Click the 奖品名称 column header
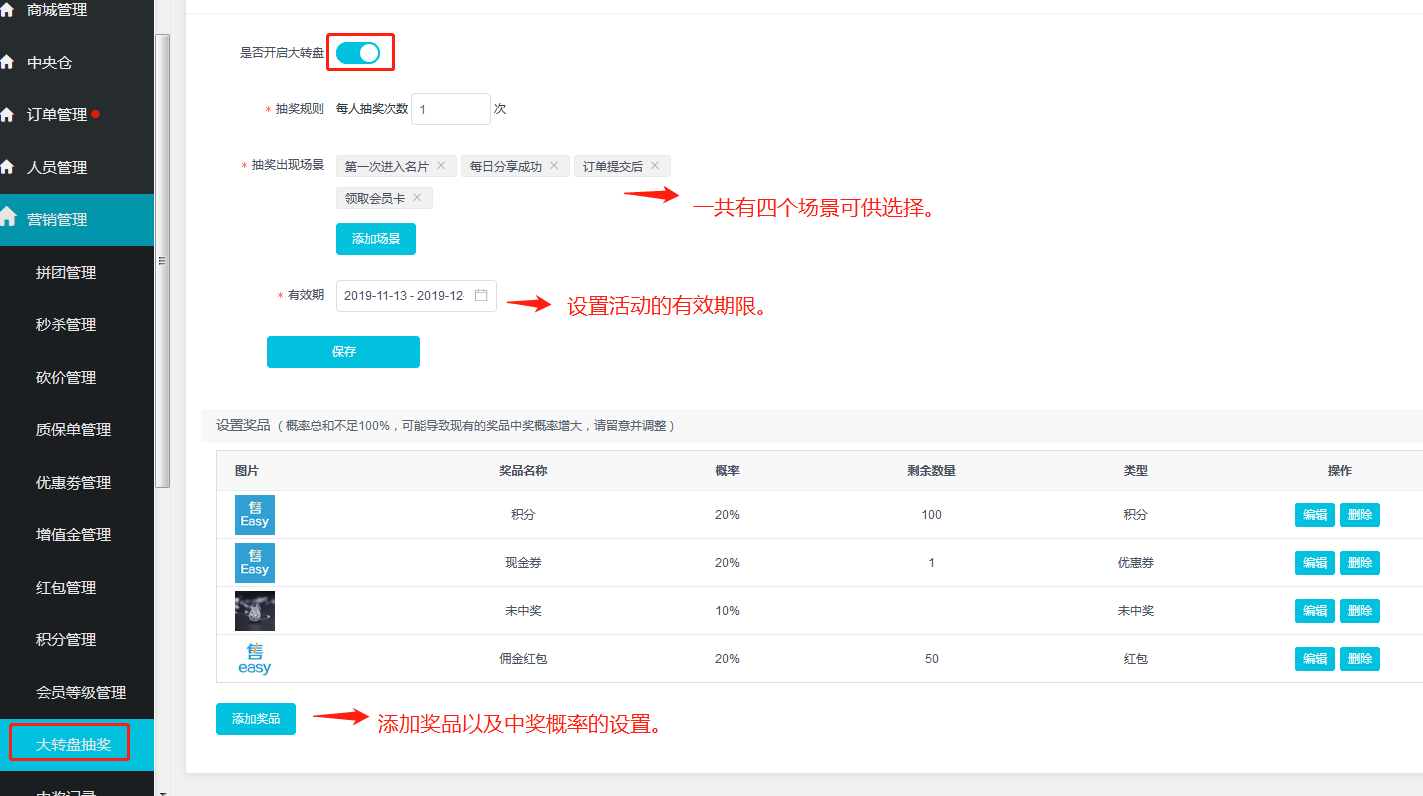Viewport: 1423px width, 796px height. point(523,471)
